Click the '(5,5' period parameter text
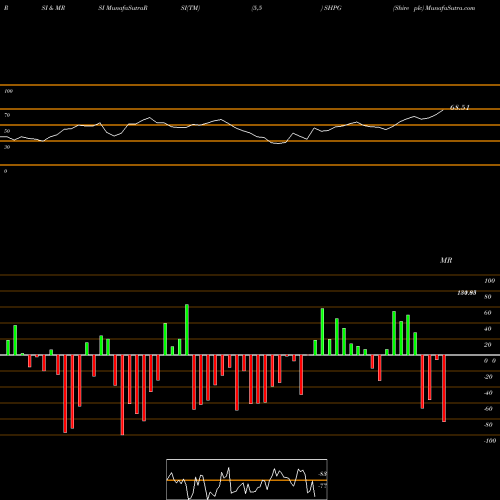 (x=257, y=8)
